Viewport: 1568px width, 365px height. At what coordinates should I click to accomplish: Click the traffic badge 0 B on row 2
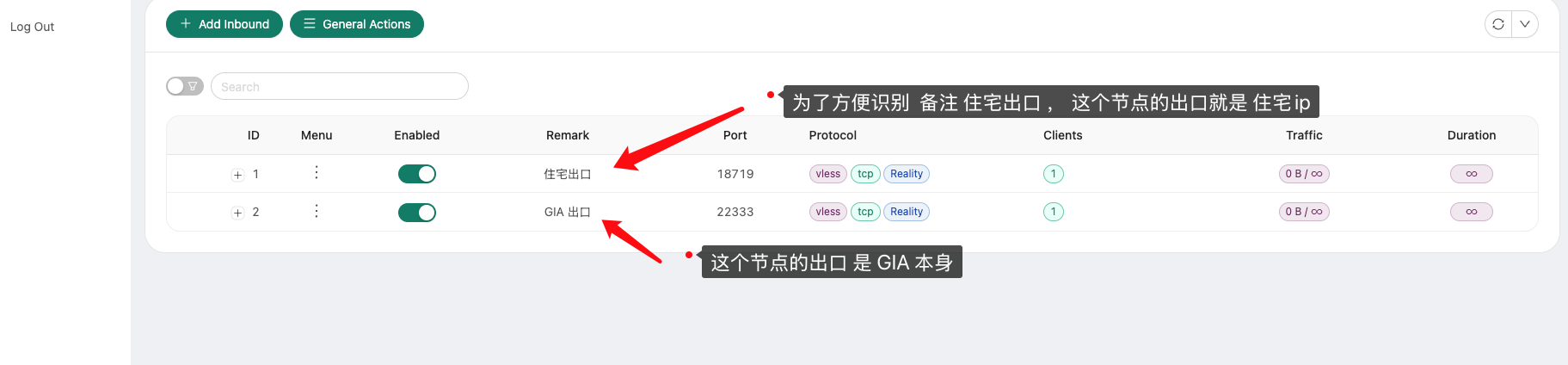1304,212
